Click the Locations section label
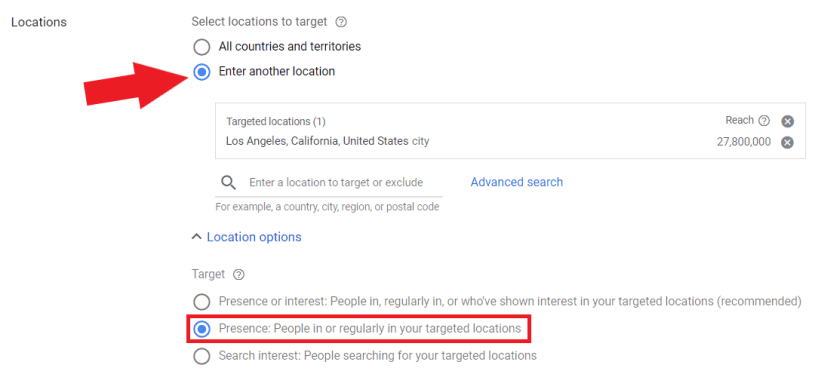 [39, 22]
